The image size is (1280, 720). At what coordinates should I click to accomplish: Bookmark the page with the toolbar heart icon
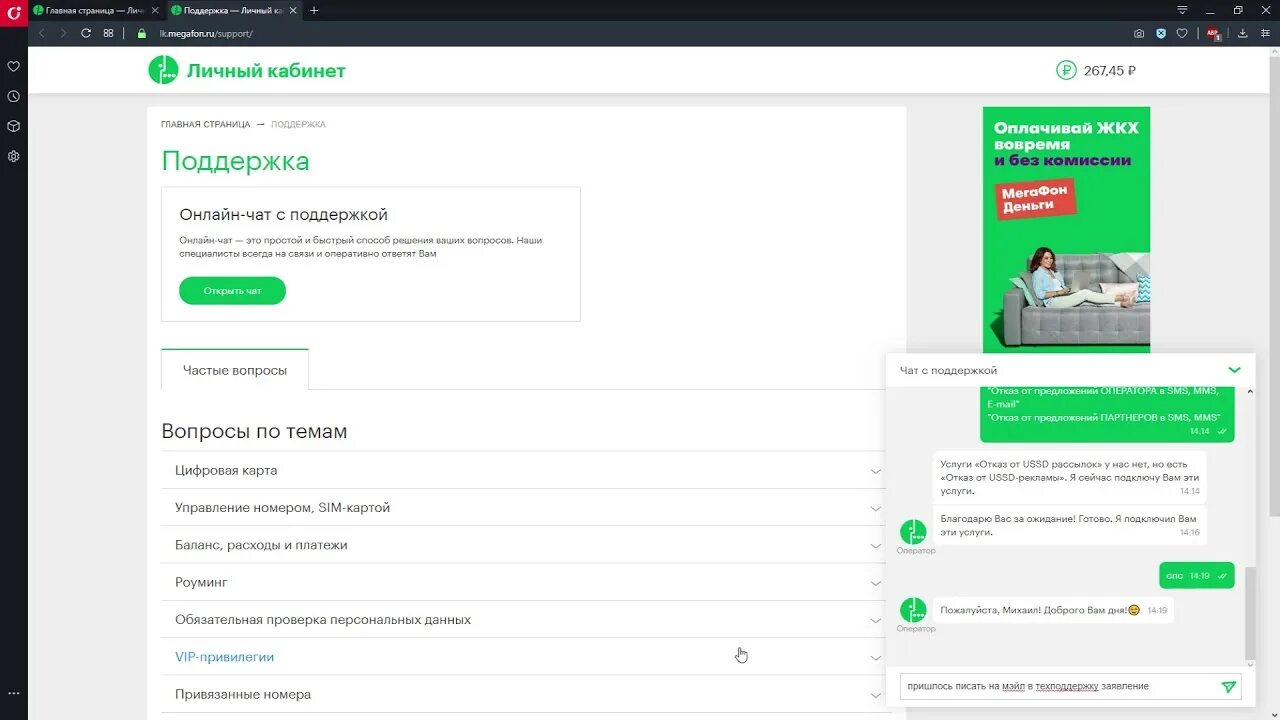point(1181,33)
